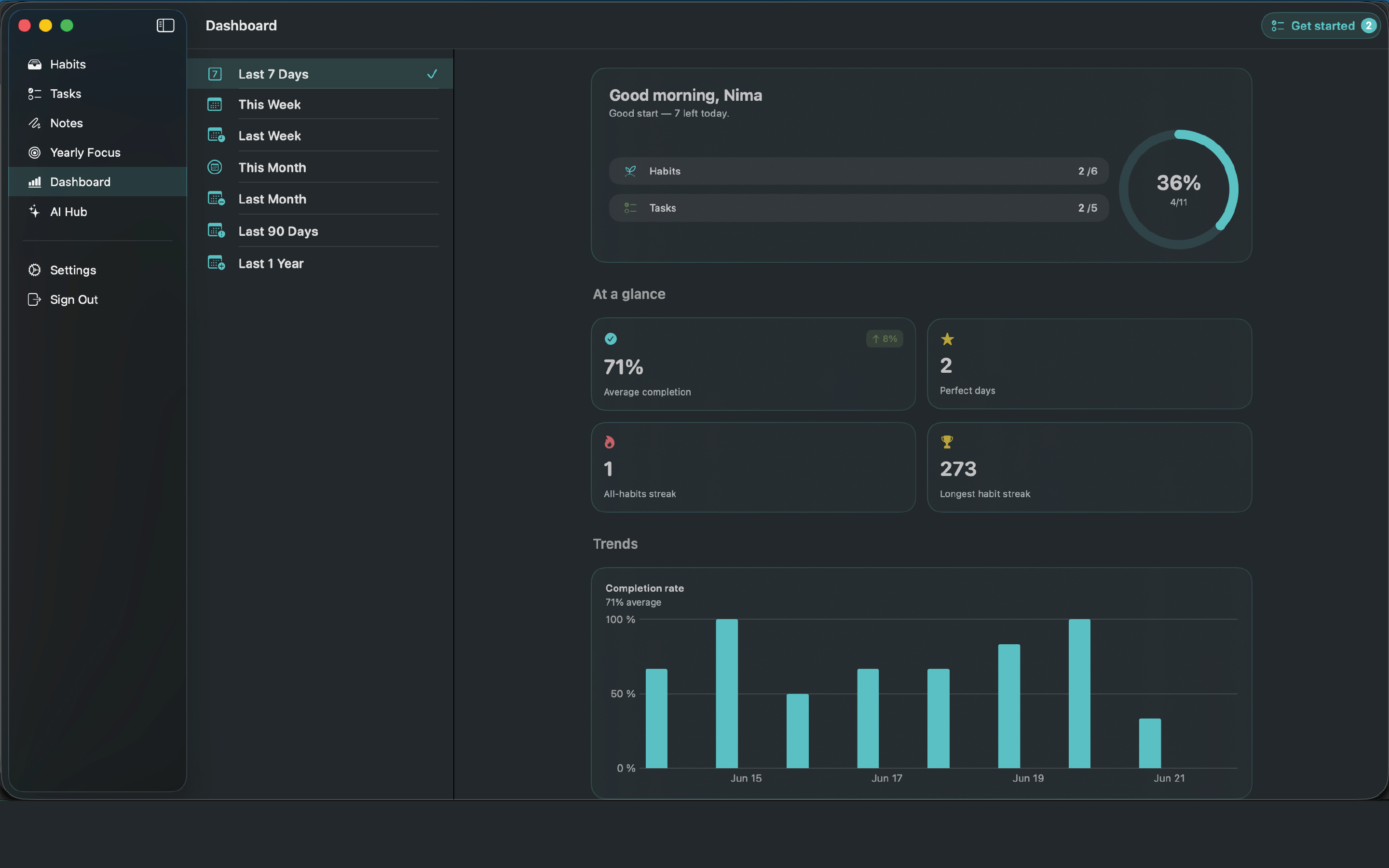The width and height of the screenshot is (1389, 868).
Task: Open the 2 Perfect days card
Action: [1089, 364]
